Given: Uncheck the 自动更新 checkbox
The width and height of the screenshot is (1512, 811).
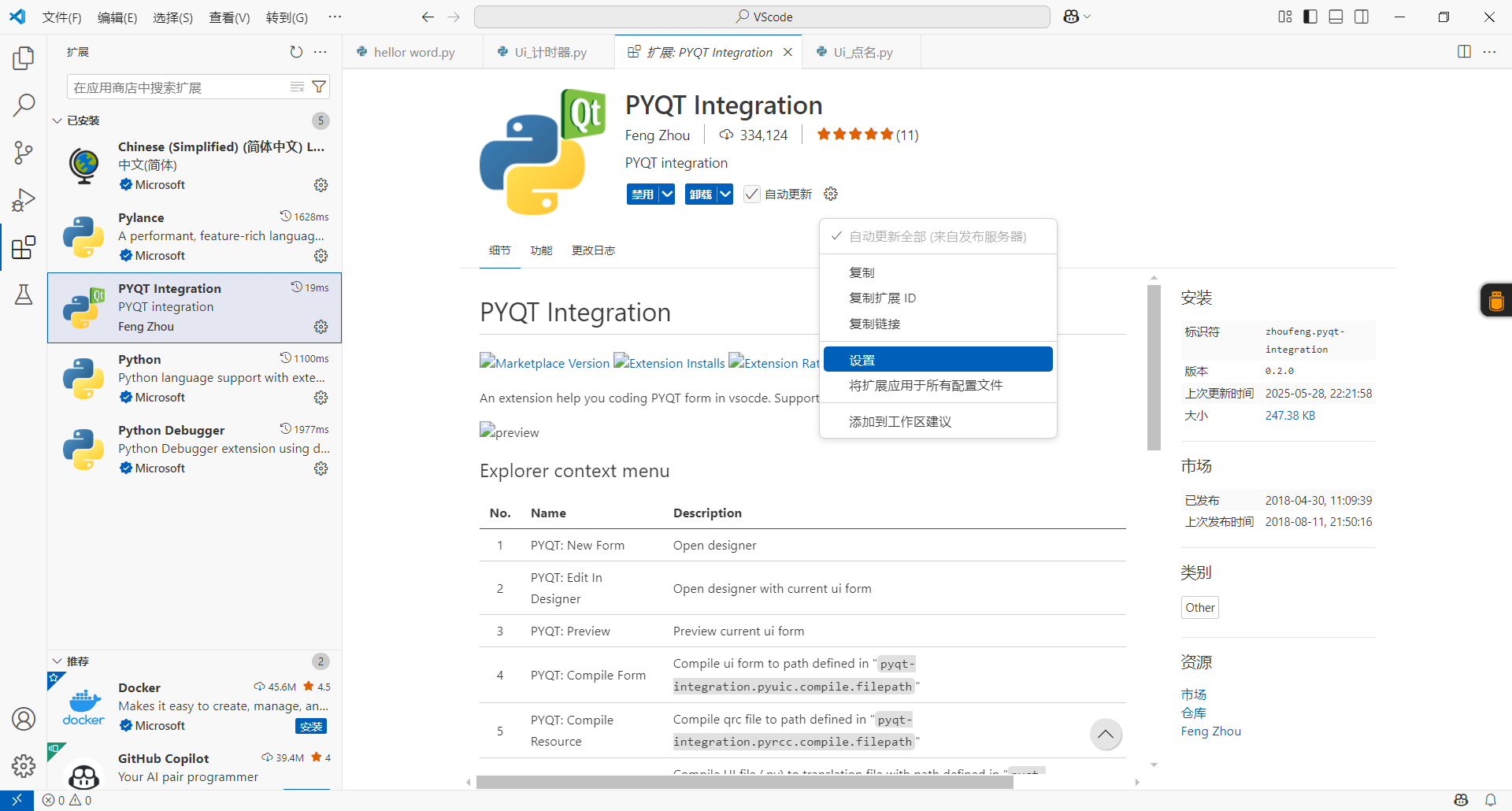Looking at the screenshot, I should tap(751, 194).
